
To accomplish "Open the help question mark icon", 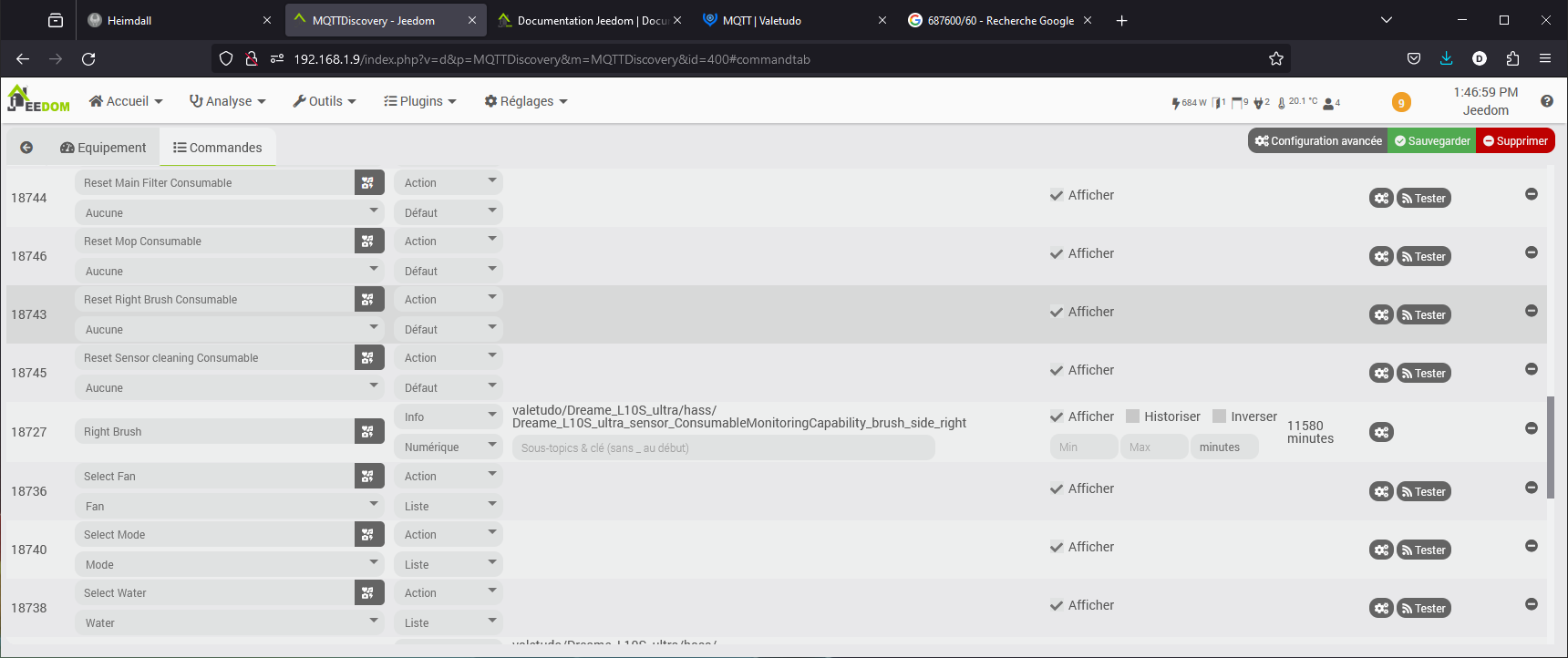I will point(1546,101).
